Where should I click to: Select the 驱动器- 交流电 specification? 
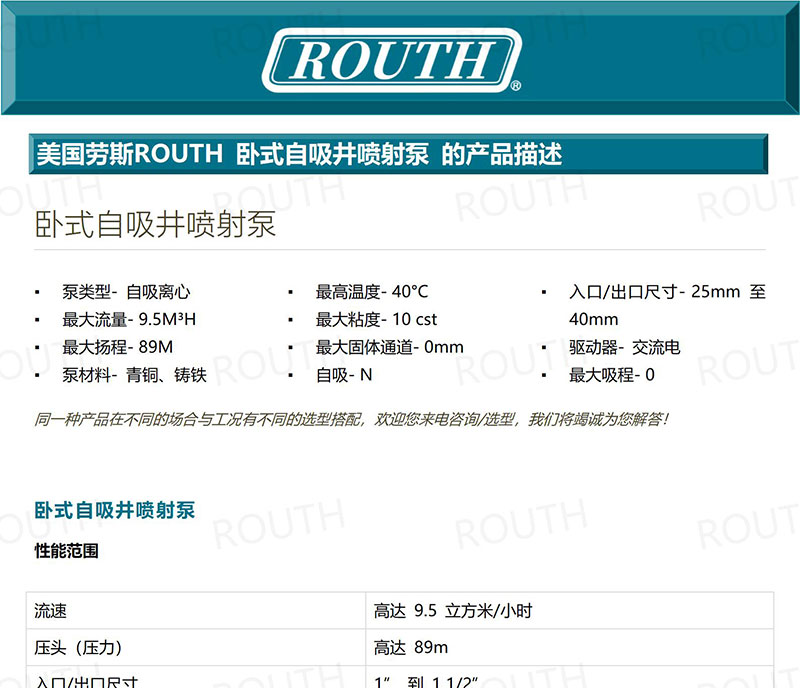(624, 348)
